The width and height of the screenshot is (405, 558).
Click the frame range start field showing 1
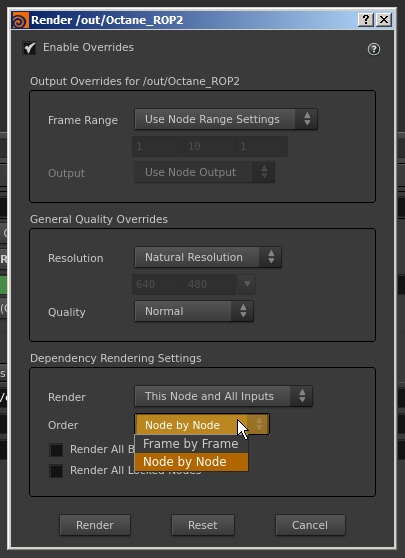point(158,146)
